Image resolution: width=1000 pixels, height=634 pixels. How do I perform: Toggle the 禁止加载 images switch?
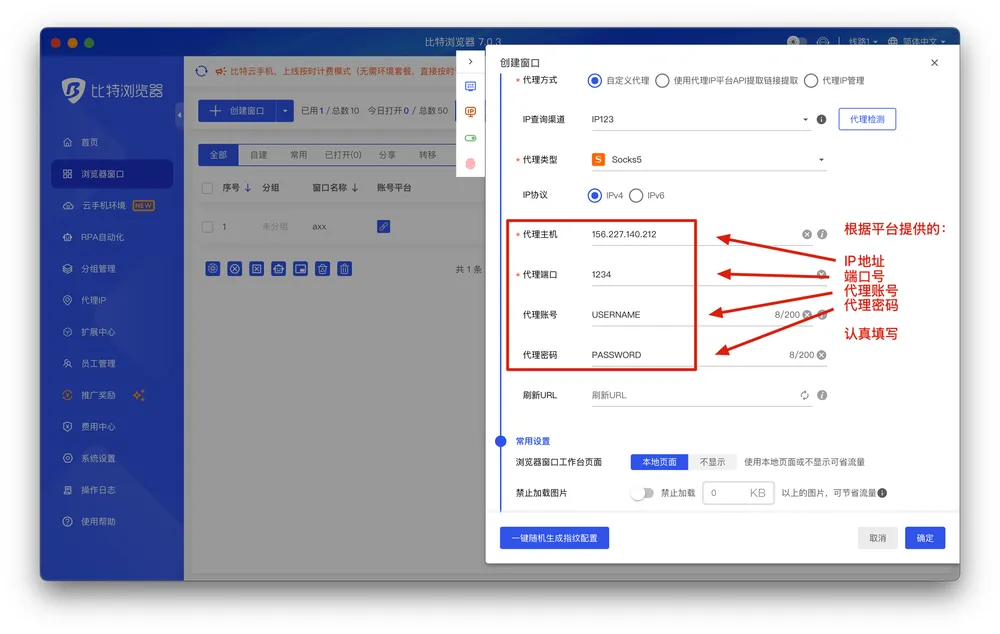click(x=642, y=493)
